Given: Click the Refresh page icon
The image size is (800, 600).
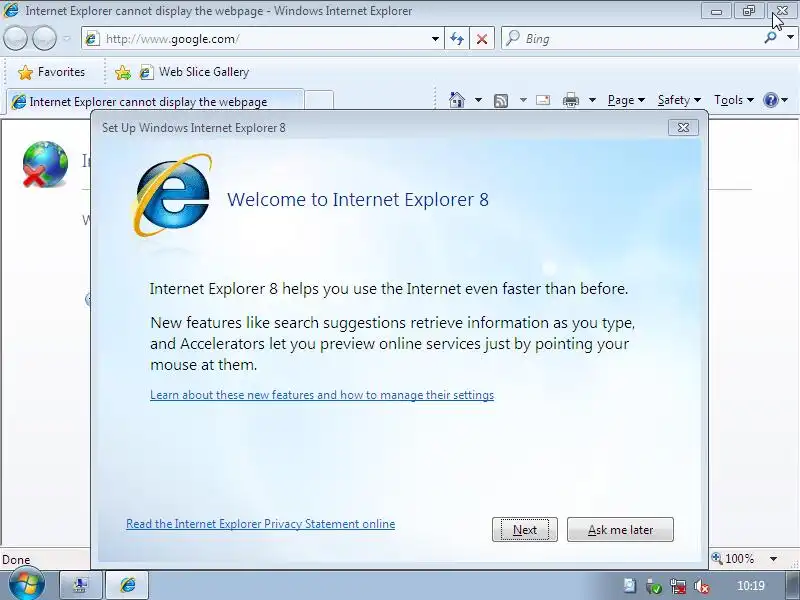Looking at the screenshot, I should (x=457, y=39).
